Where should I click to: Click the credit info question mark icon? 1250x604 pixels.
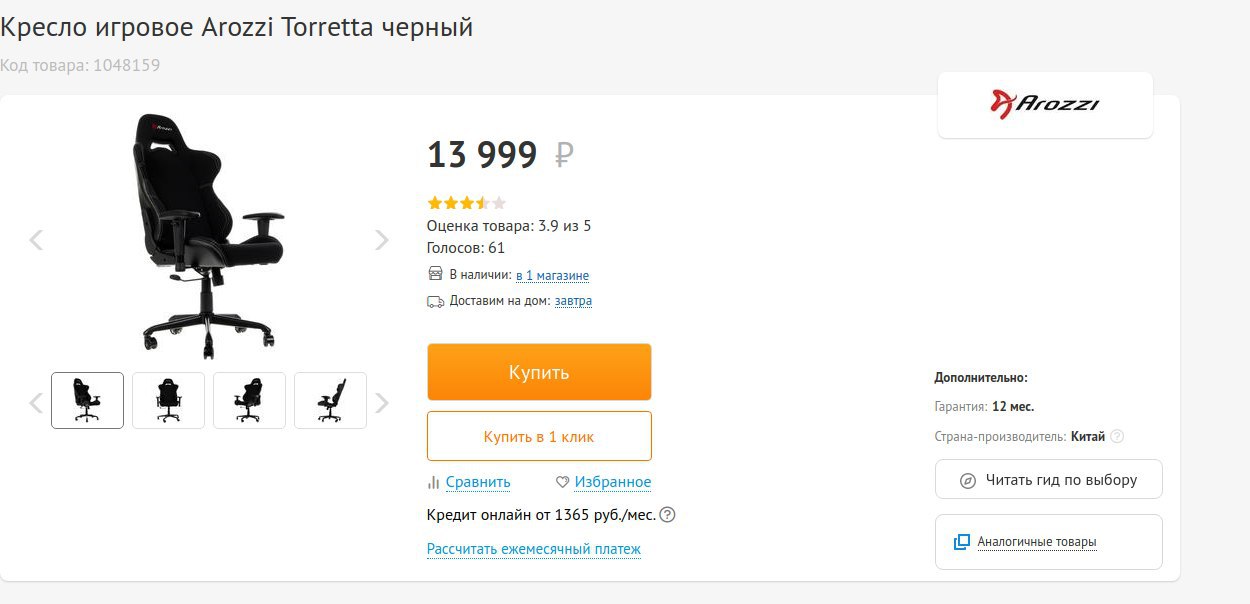point(668,516)
